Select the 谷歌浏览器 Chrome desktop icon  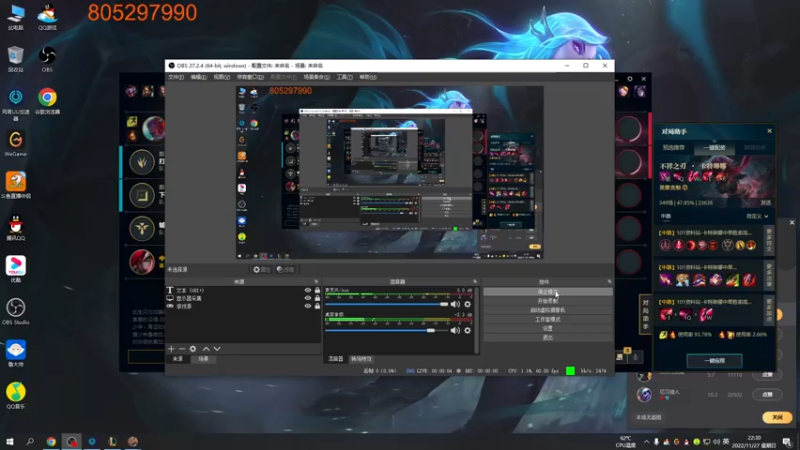(47, 102)
